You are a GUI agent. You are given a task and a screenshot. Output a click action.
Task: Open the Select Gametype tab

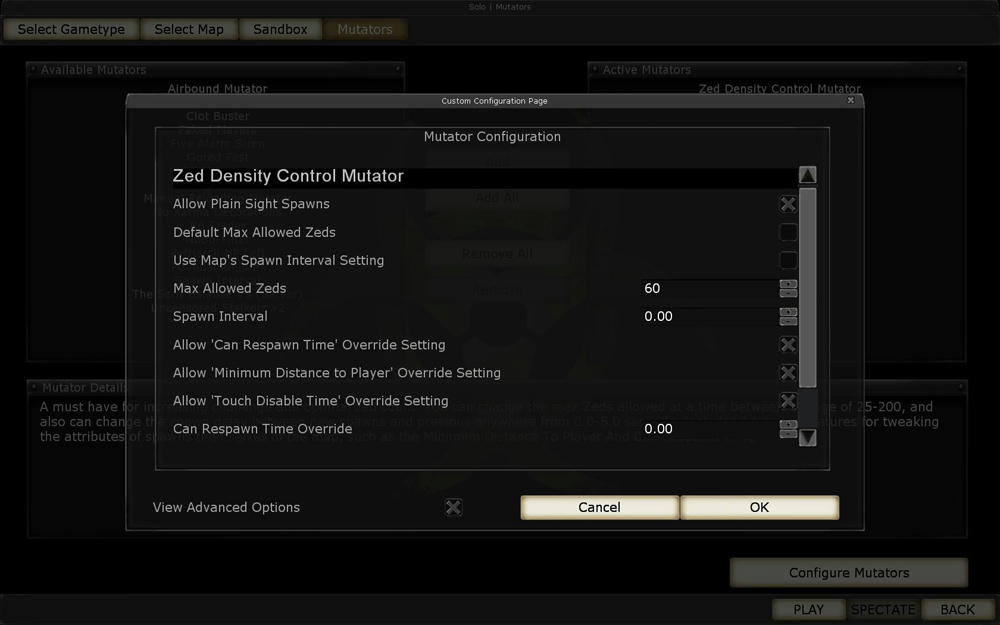(x=71, y=29)
